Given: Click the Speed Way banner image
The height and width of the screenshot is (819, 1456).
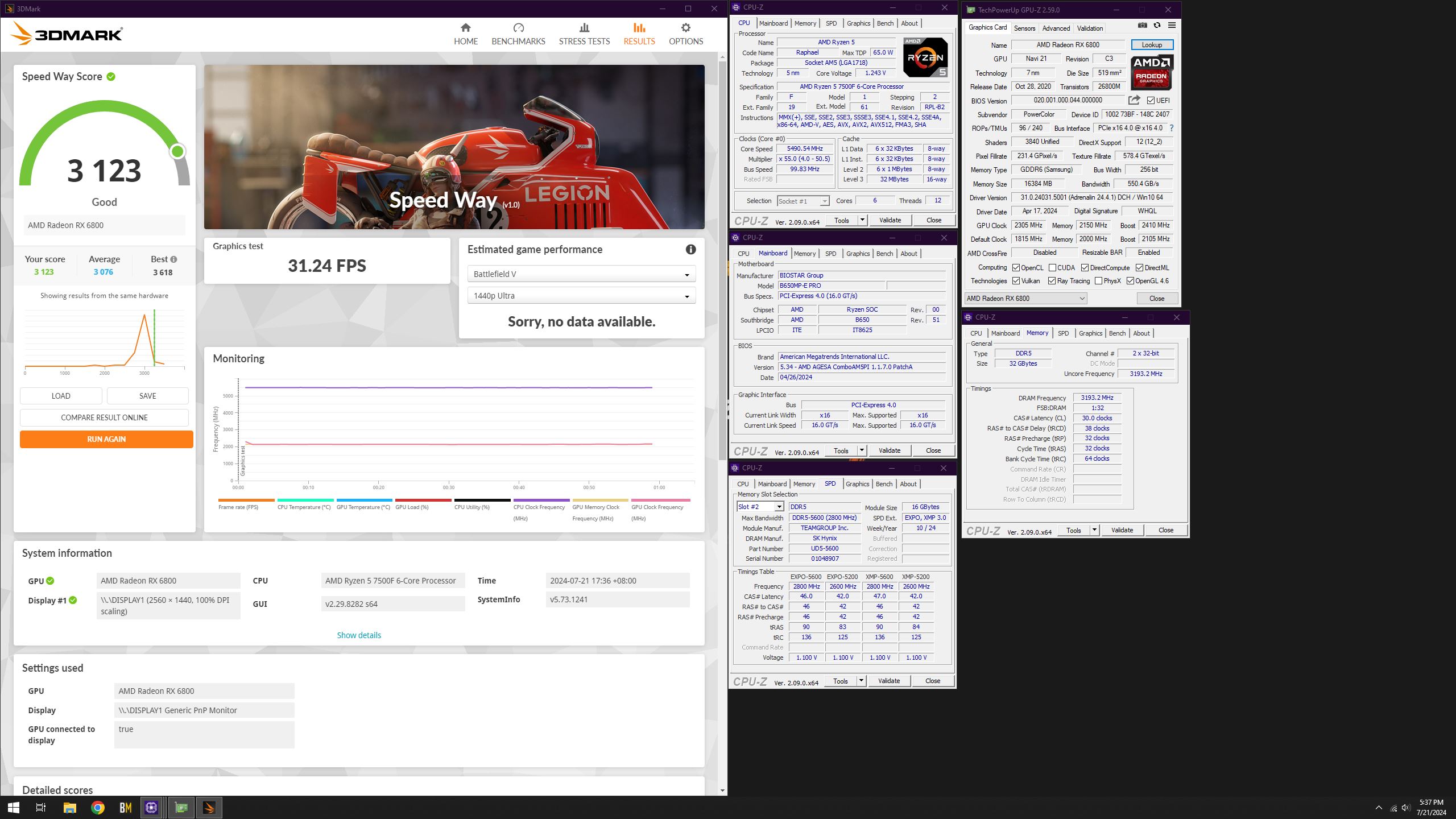Looking at the screenshot, I should pos(454,147).
